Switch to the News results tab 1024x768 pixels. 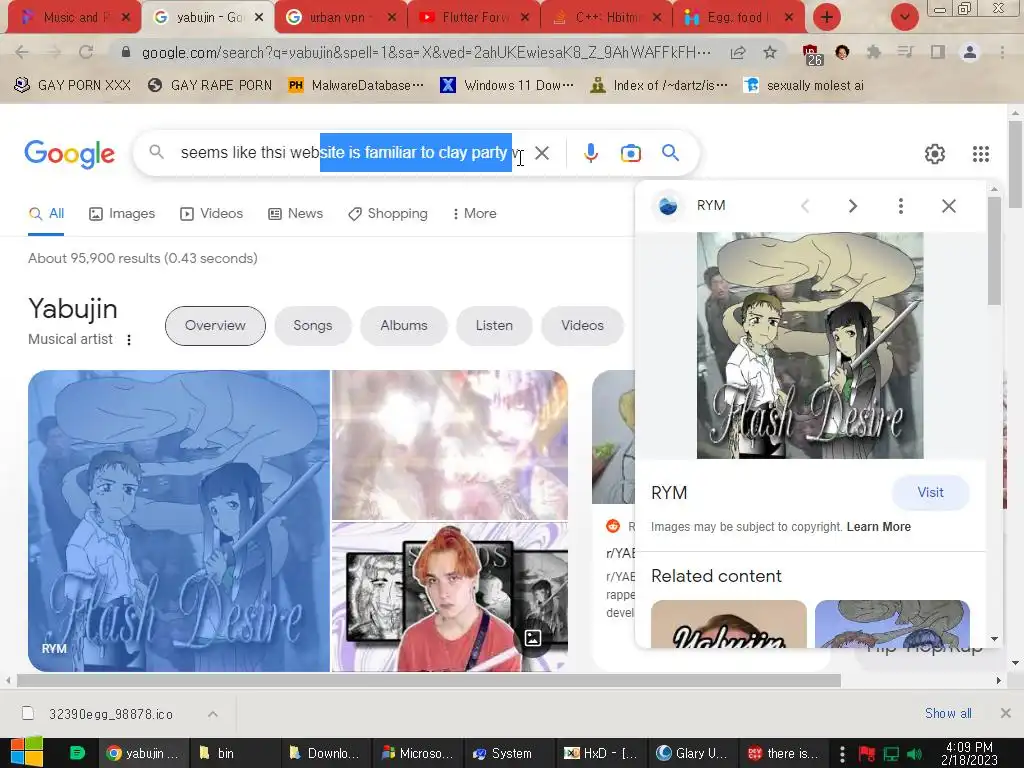pos(296,214)
